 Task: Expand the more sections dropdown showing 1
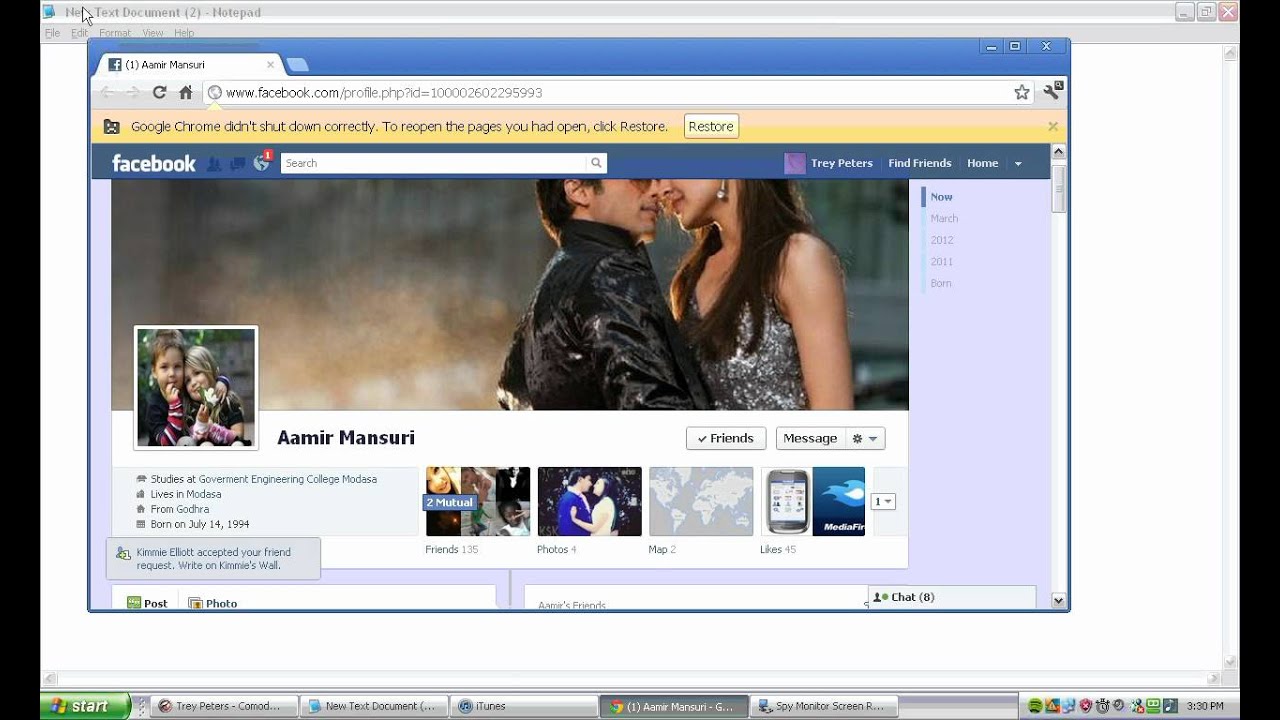884,502
